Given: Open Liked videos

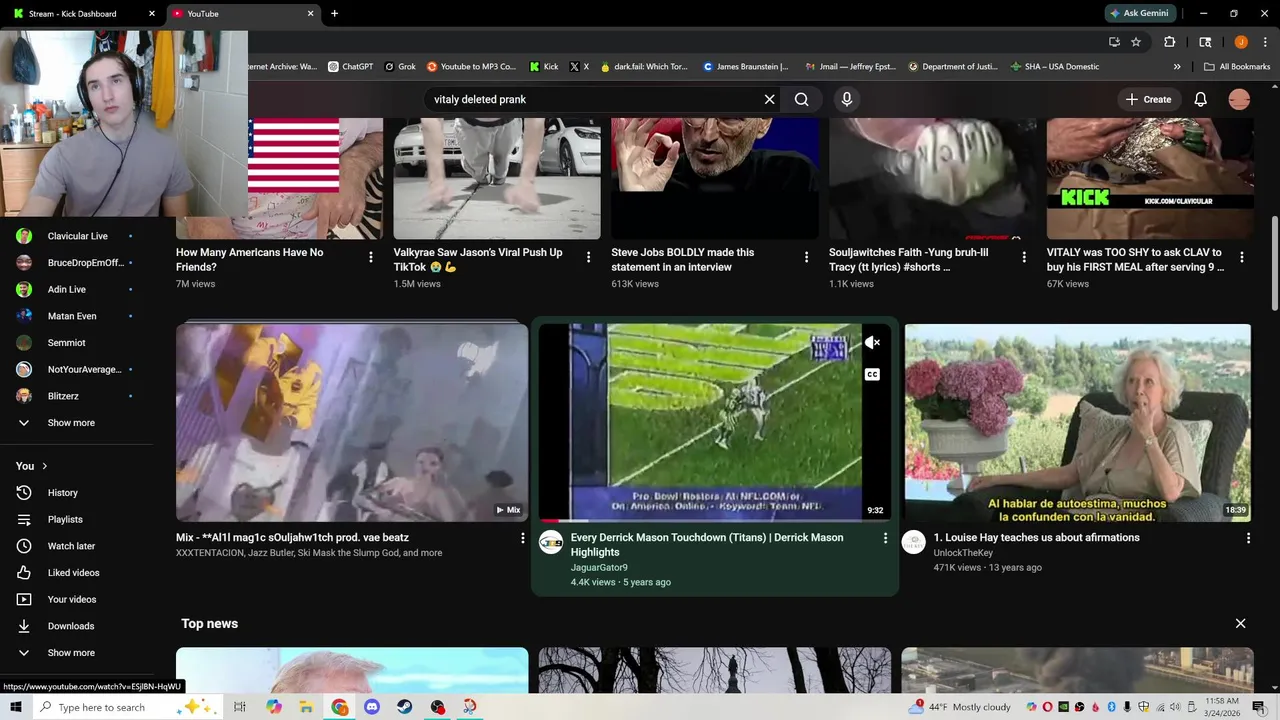Looking at the screenshot, I should (73, 573).
